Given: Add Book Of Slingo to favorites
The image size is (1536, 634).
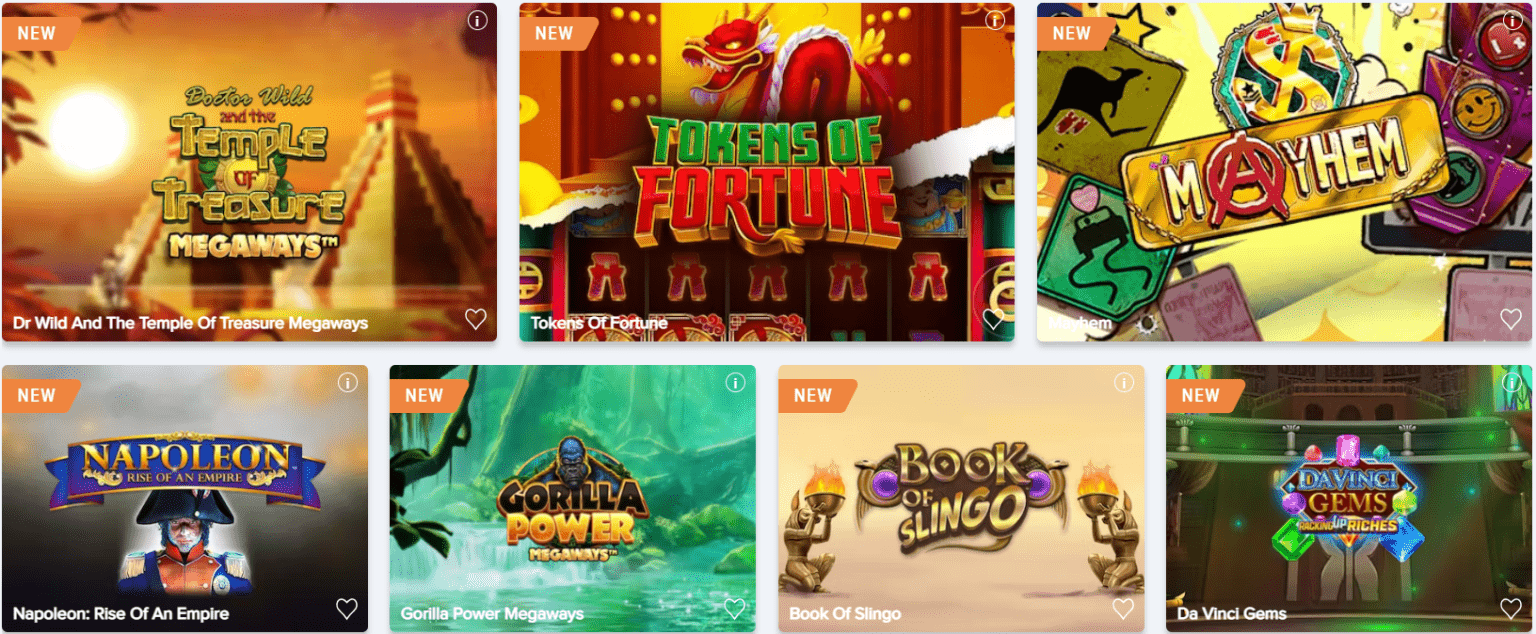Looking at the screenshot, I should coord(1124,608).
